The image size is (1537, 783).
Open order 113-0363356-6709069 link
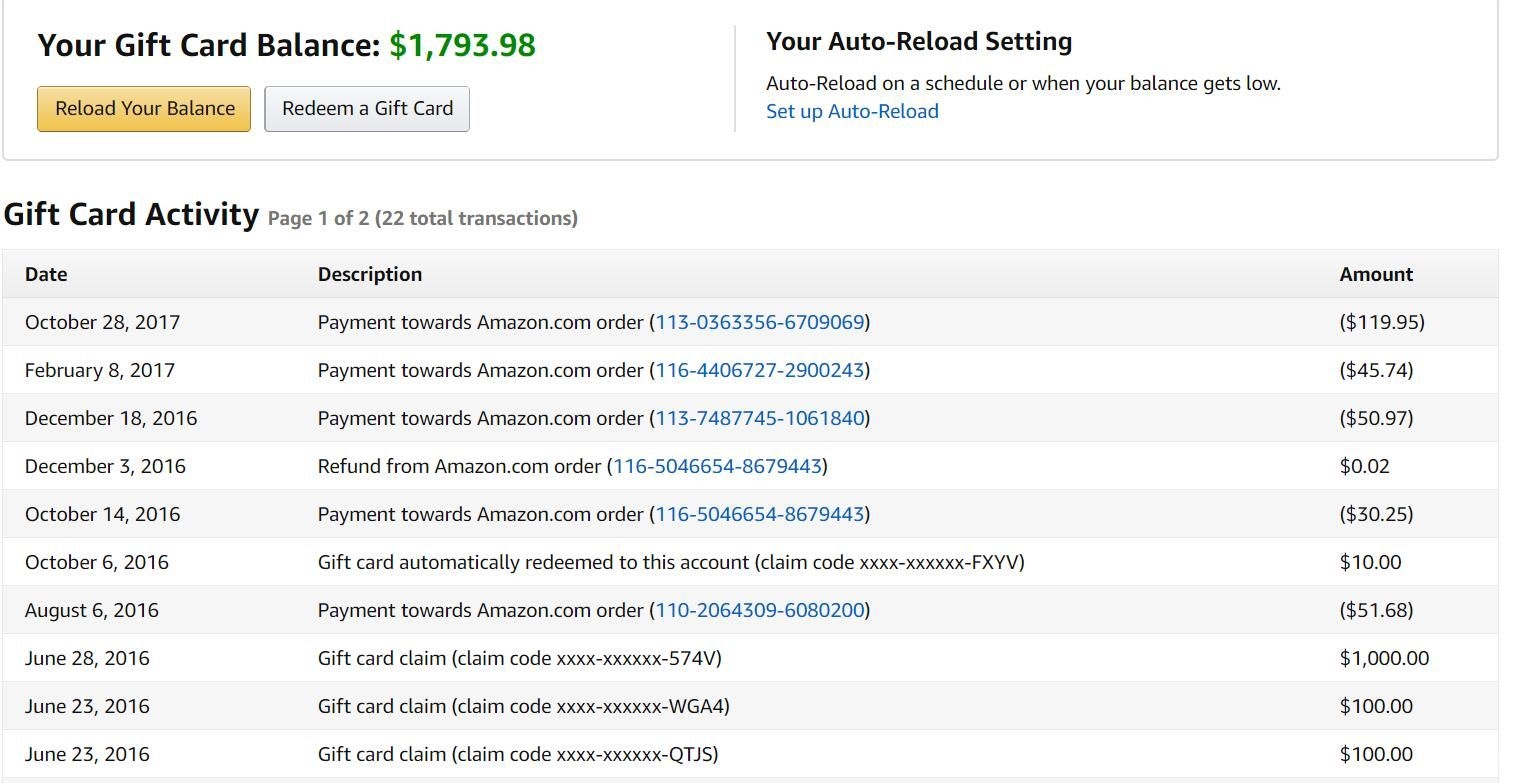pos(760,322)
